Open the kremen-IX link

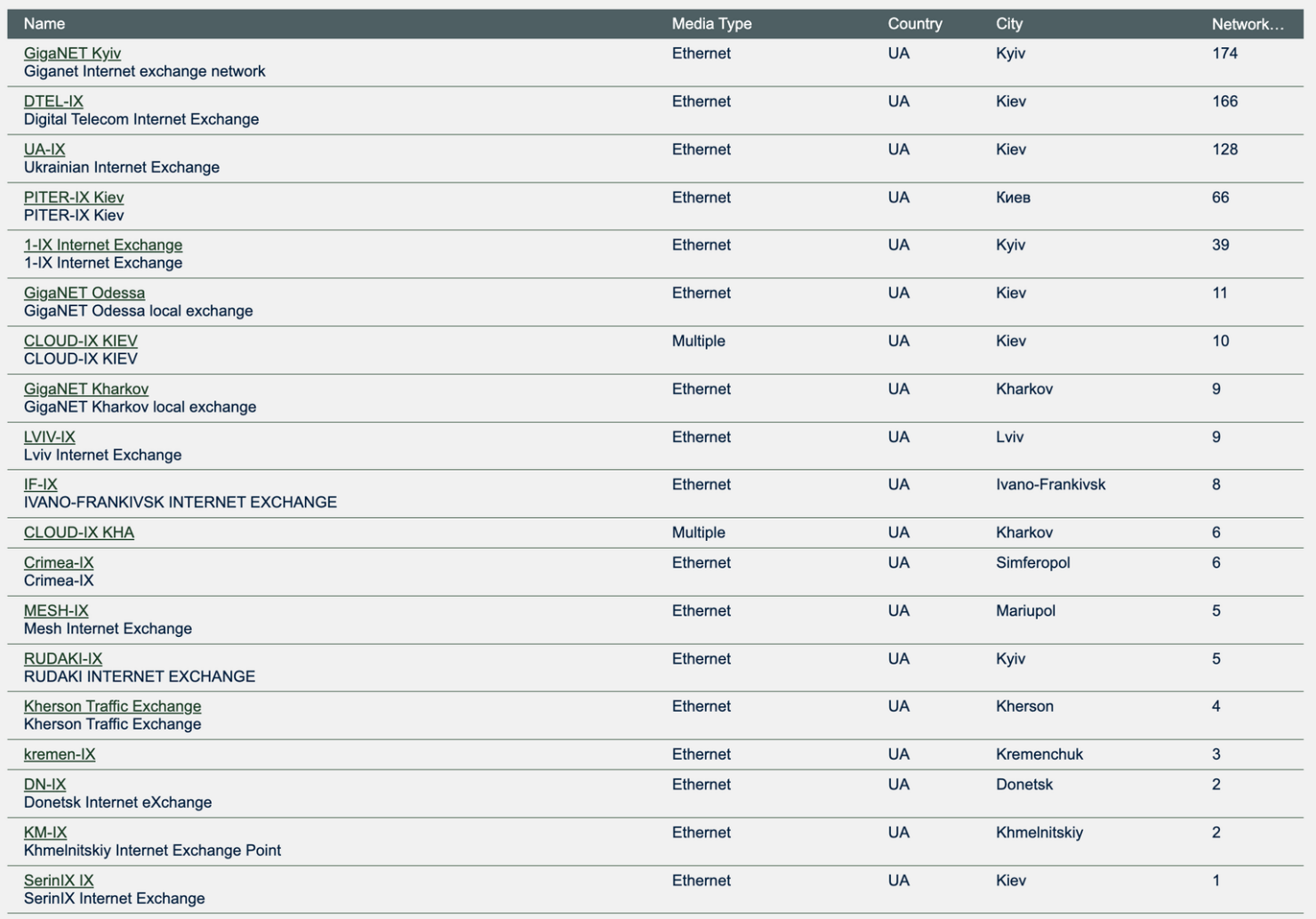click(x=60, y=754)
